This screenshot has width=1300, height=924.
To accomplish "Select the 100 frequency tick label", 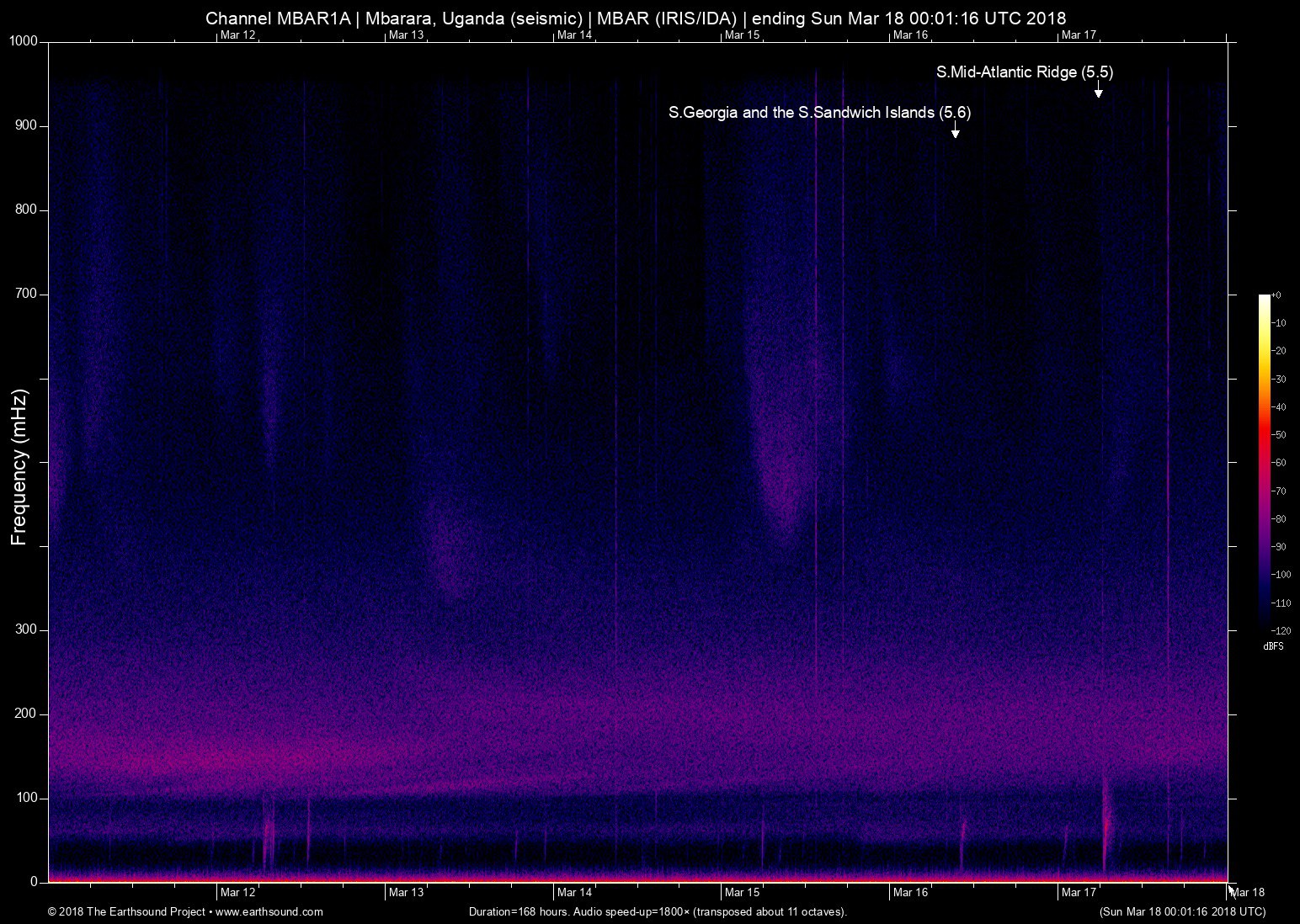I will 27,798.
